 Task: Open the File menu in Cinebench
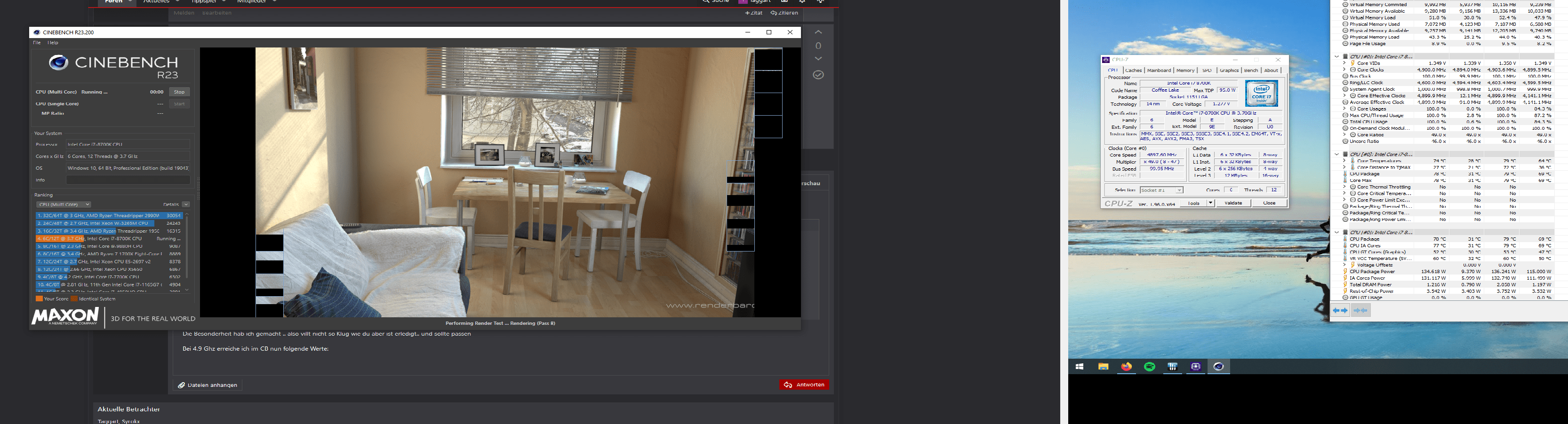point(37,43)
